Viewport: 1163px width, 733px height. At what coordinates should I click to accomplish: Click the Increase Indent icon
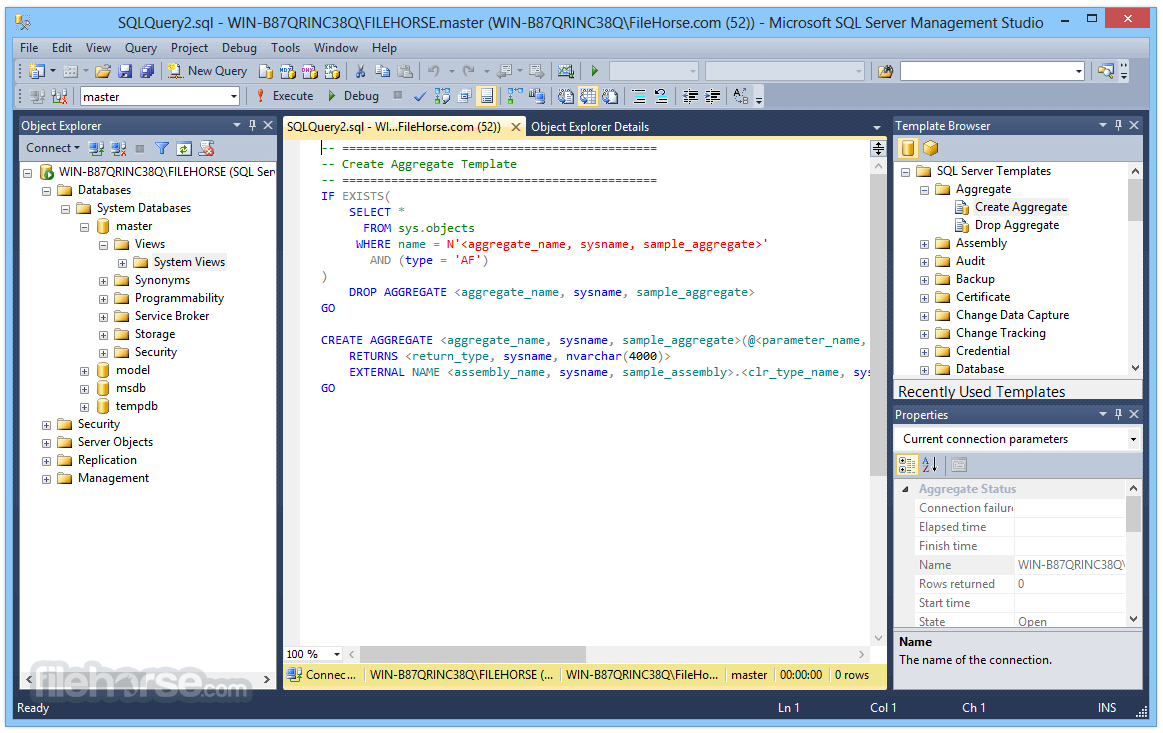pos(713,96)
